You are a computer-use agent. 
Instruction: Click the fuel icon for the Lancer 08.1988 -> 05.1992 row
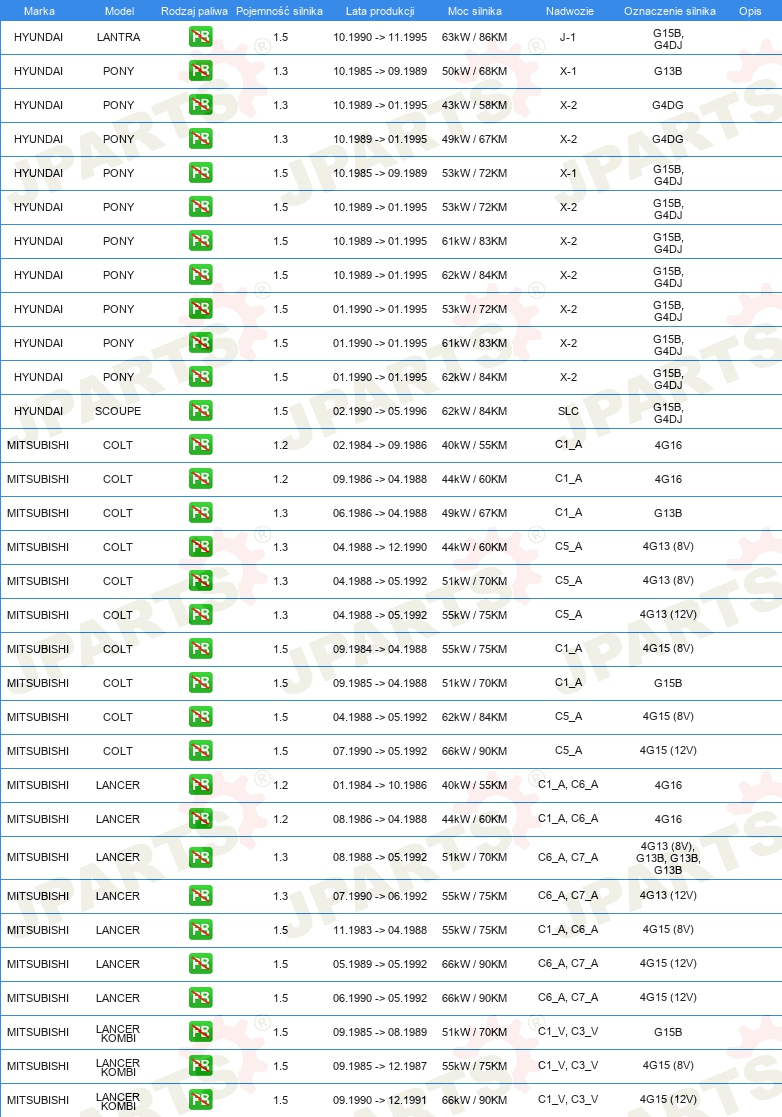tap(201, 857)
